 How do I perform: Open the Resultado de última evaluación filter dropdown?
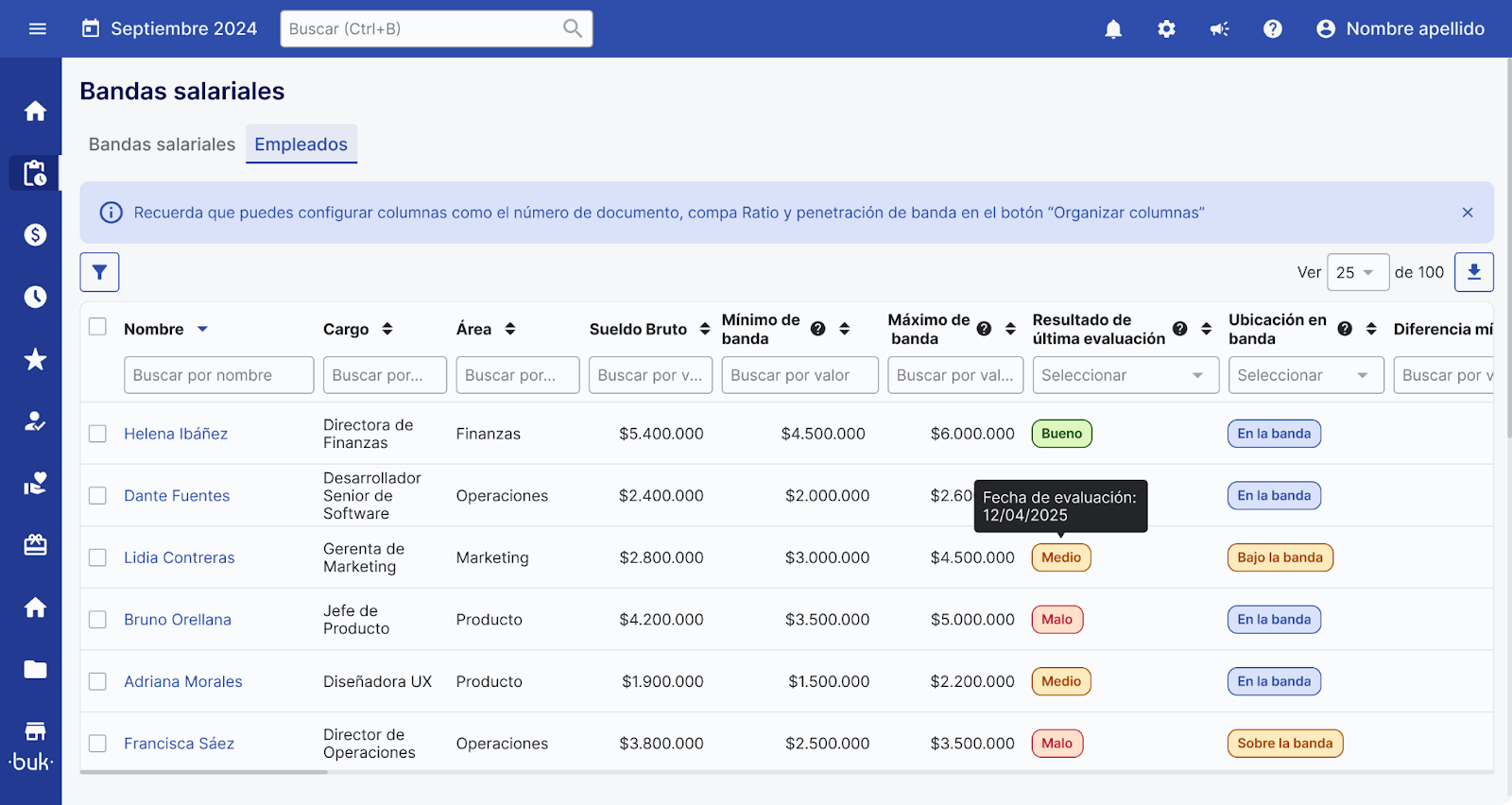[1124, 375]
